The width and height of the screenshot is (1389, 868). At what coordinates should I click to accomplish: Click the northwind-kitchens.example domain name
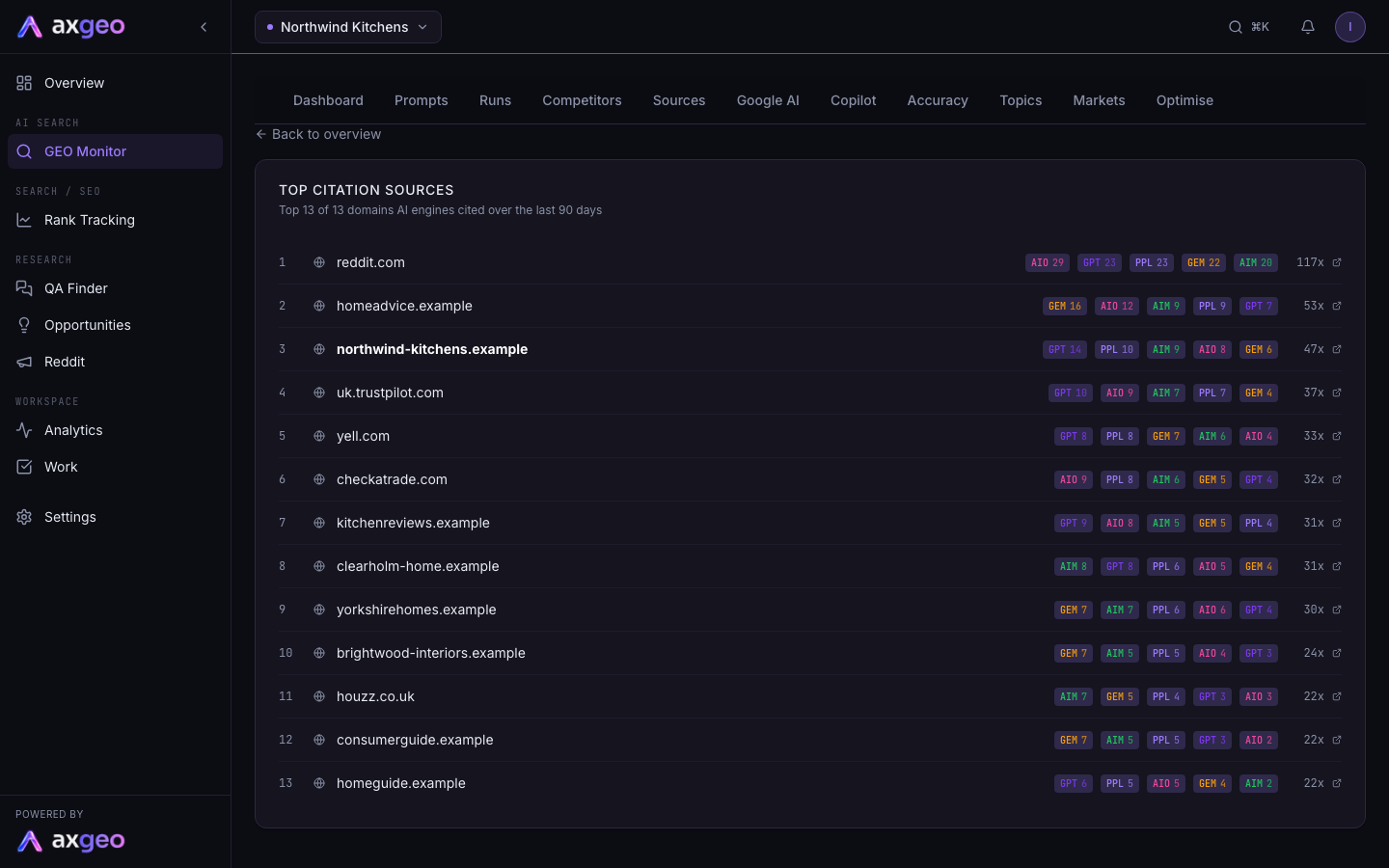432,349
